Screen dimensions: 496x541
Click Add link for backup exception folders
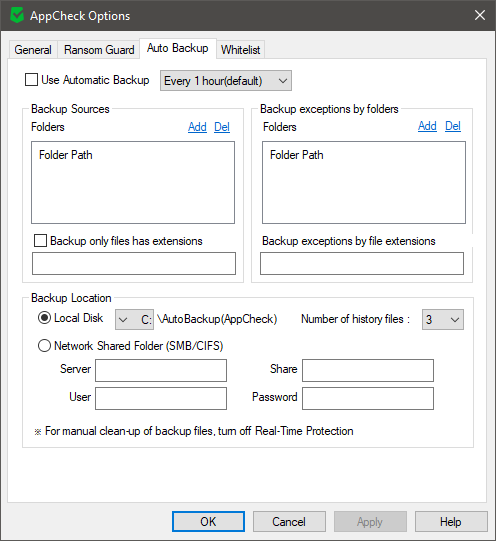427,126
